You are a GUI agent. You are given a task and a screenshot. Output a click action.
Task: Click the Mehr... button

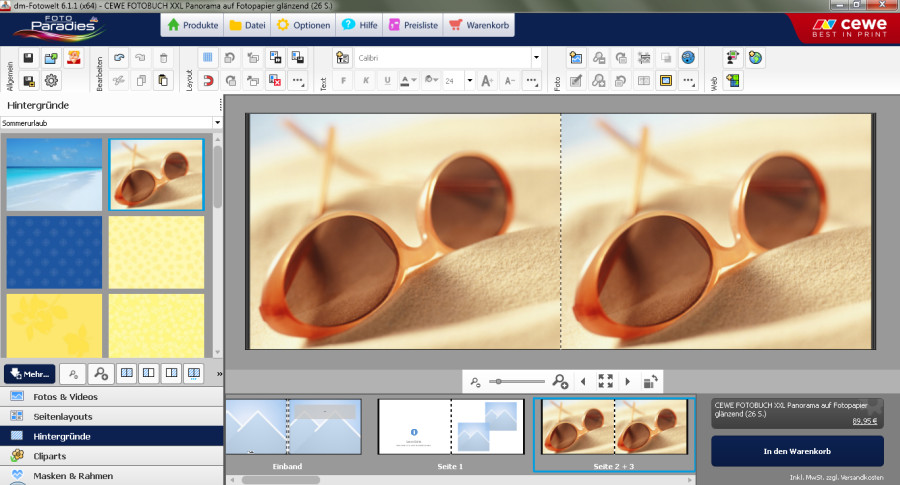point(29,373)
